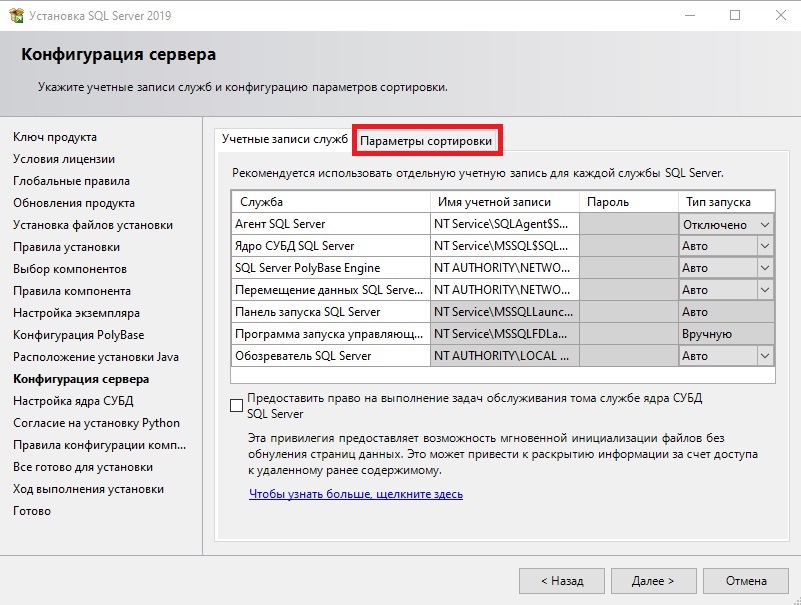Click the Имя учетной записи column header

505,202
